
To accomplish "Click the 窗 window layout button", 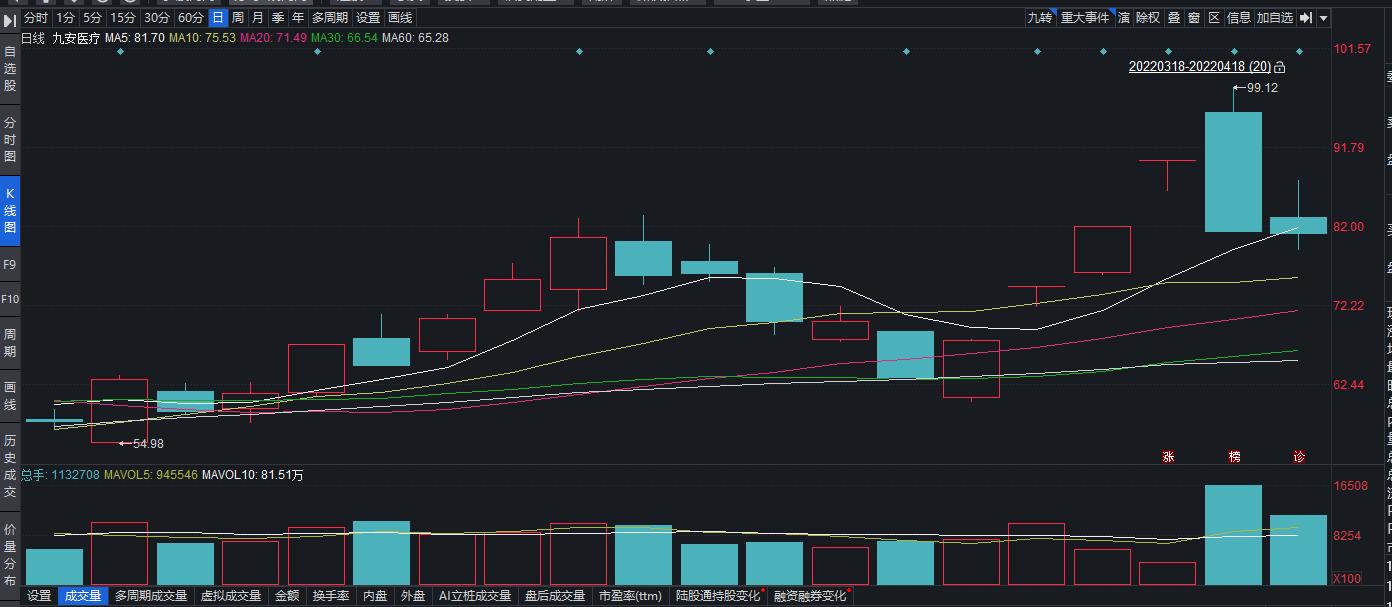I will point(1194,18).
